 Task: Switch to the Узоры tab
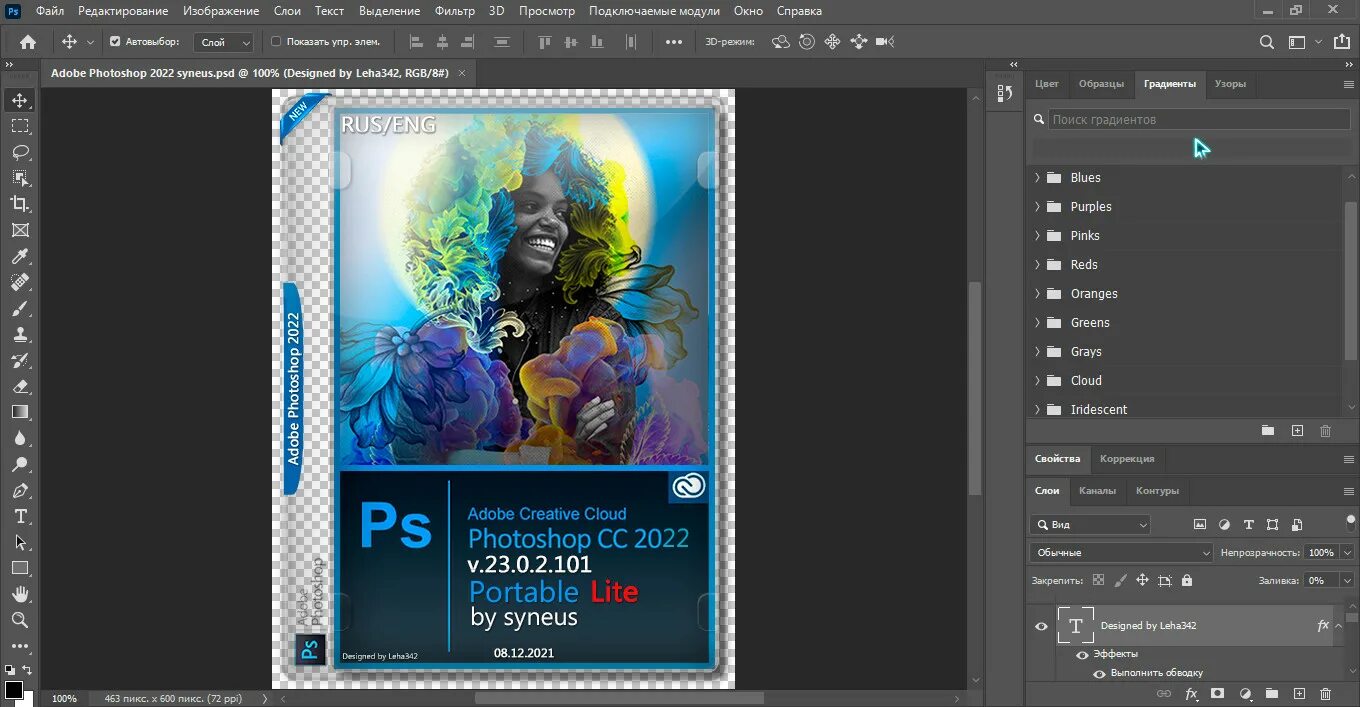(x=1230, y=84)
